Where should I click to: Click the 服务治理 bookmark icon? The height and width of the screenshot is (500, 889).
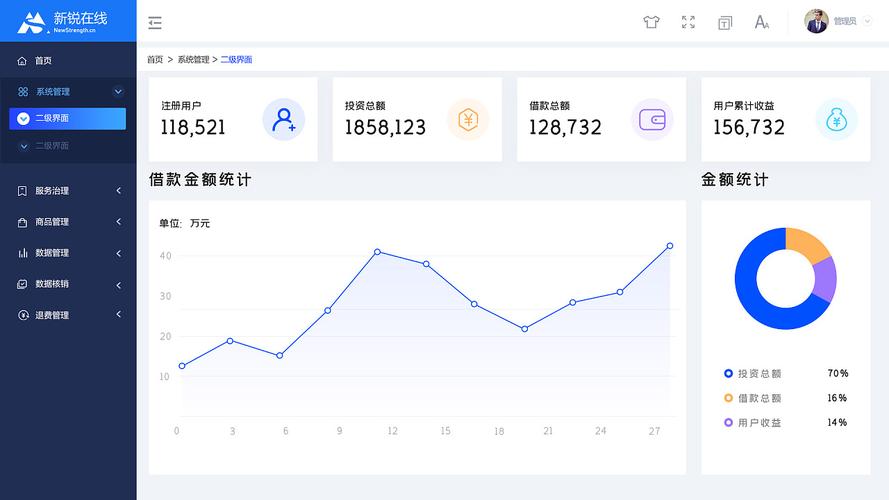click(22, 190)
